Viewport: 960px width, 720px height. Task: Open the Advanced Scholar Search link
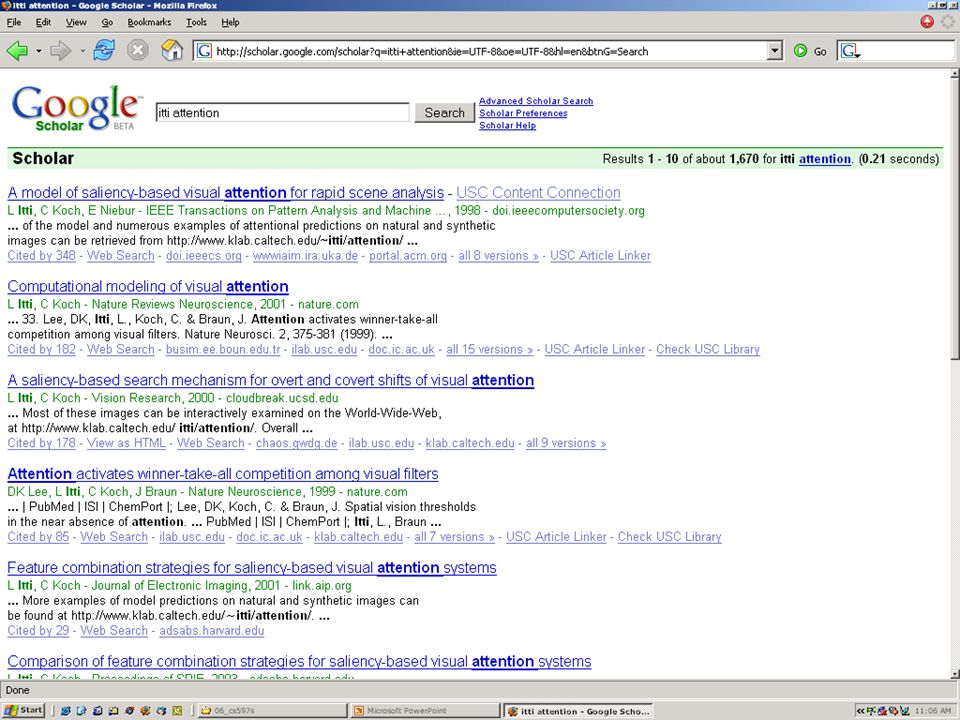(536, 101)
